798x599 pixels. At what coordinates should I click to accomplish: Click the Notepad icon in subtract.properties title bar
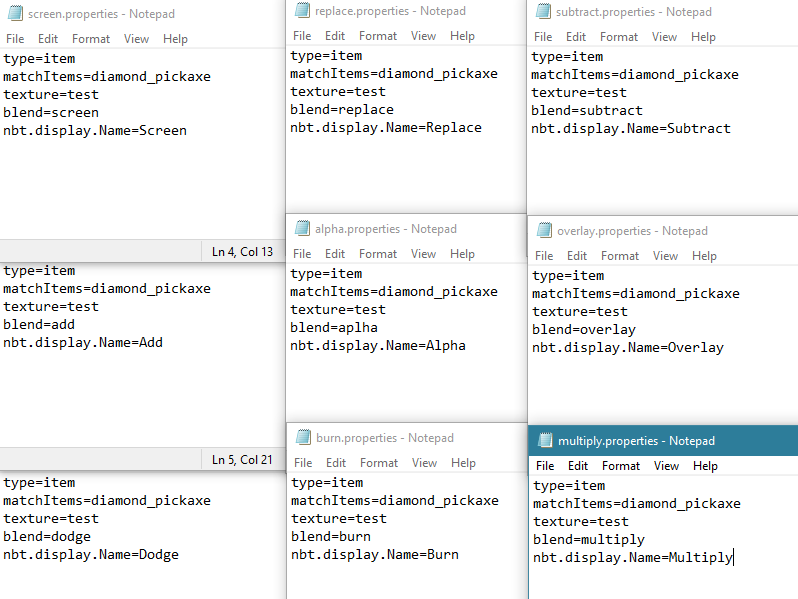pos(544,11)
